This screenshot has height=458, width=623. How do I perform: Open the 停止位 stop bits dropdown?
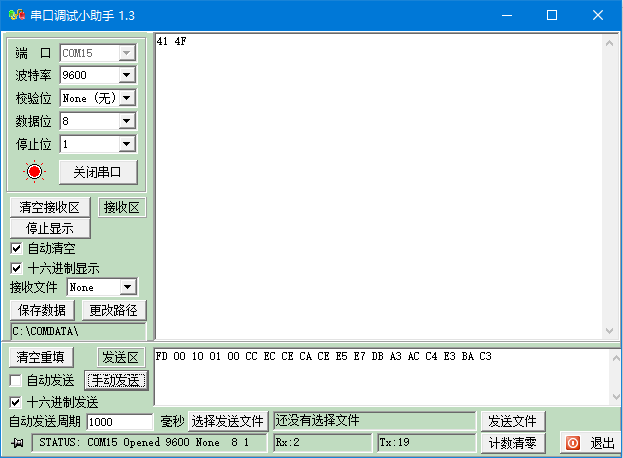(x=127, y=144)
